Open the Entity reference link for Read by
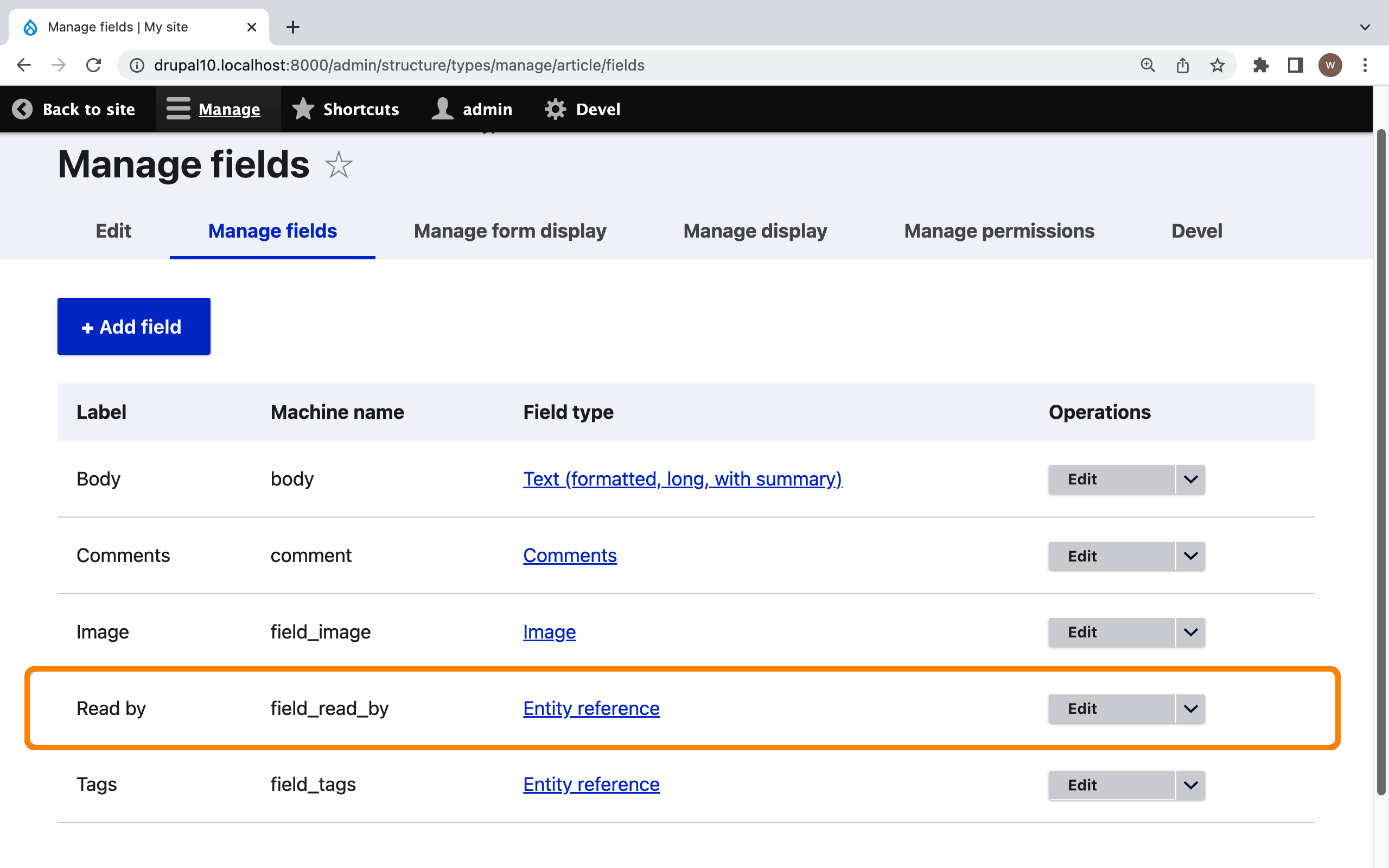Screen dimensions: 1389x868 (x=591, y=709)
